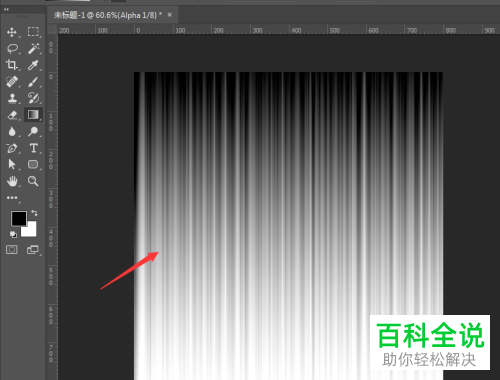500x380 pixels.
Task: Select the Healing Brush tool
Action: 12,82
